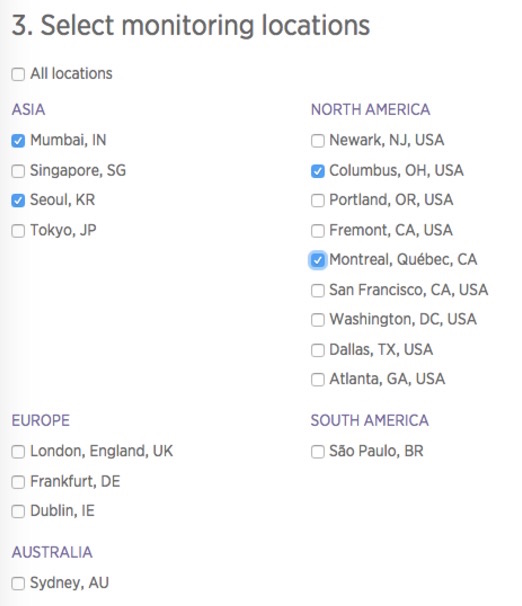
Task: Uncheck the Mumbai, IN location
Action: pyautogui.click(x=18, y=141)
